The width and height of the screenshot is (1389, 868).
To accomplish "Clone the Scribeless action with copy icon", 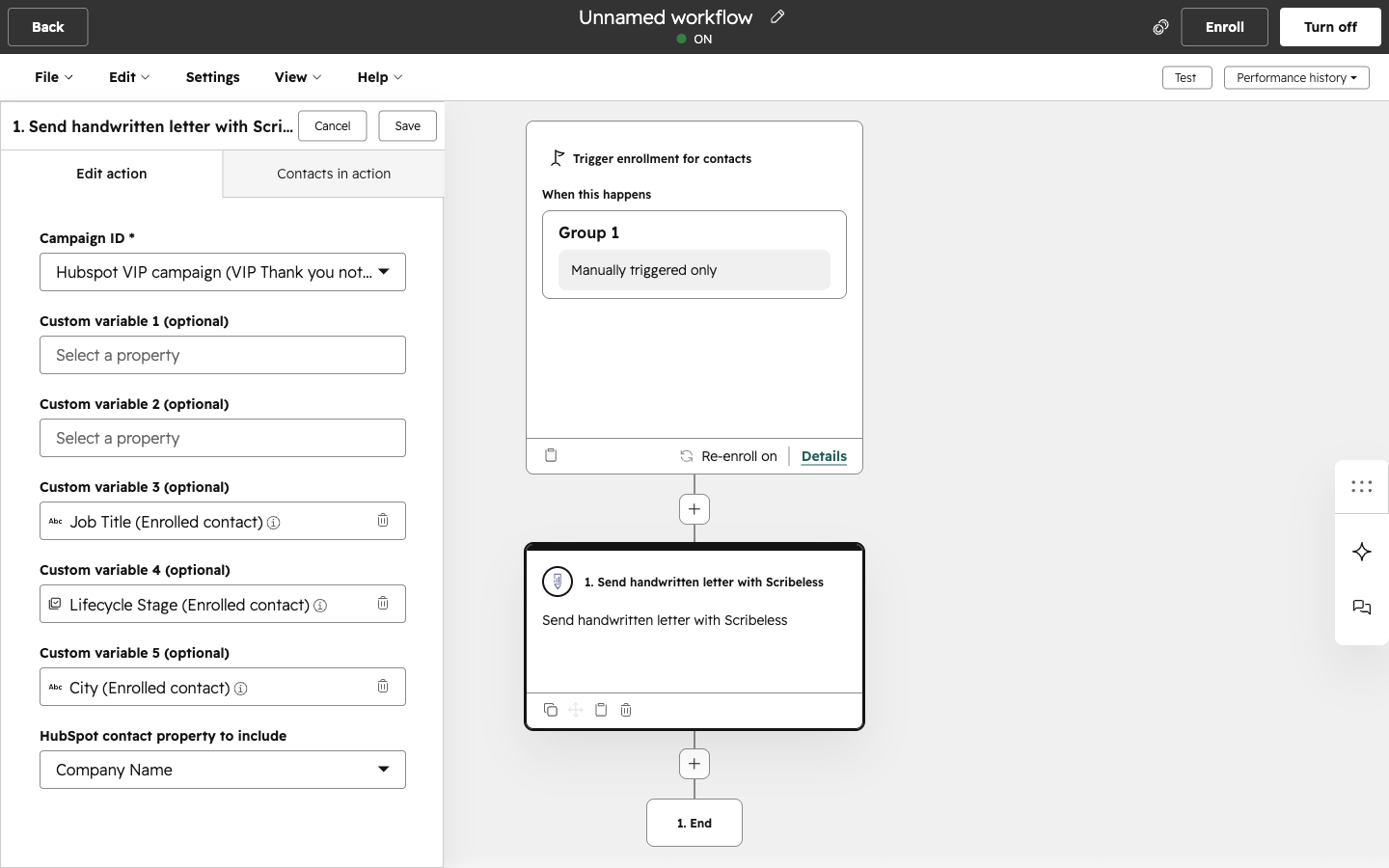I will click(x=551, y=710).
